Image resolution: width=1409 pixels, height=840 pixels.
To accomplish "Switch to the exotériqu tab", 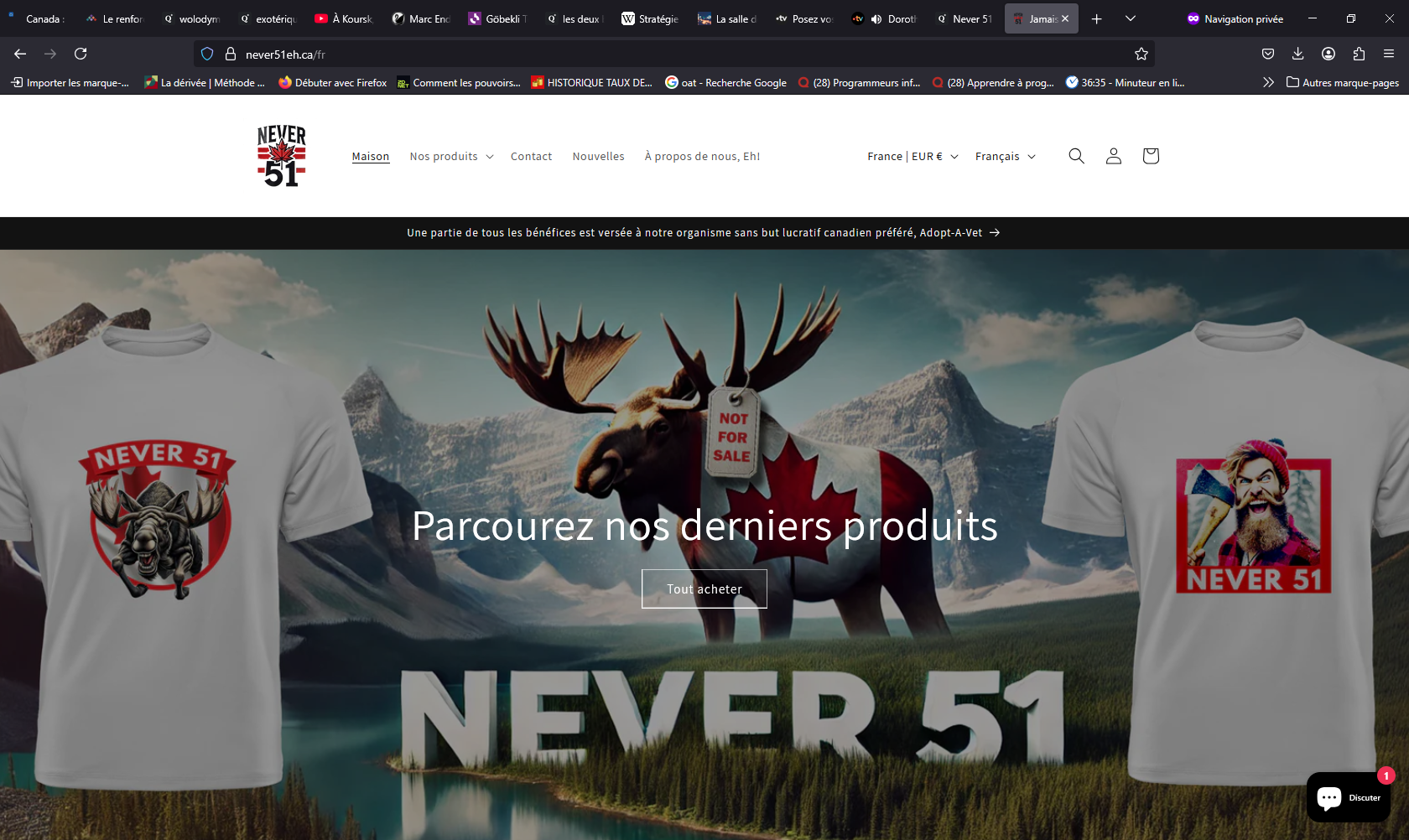I will (268, 18).
